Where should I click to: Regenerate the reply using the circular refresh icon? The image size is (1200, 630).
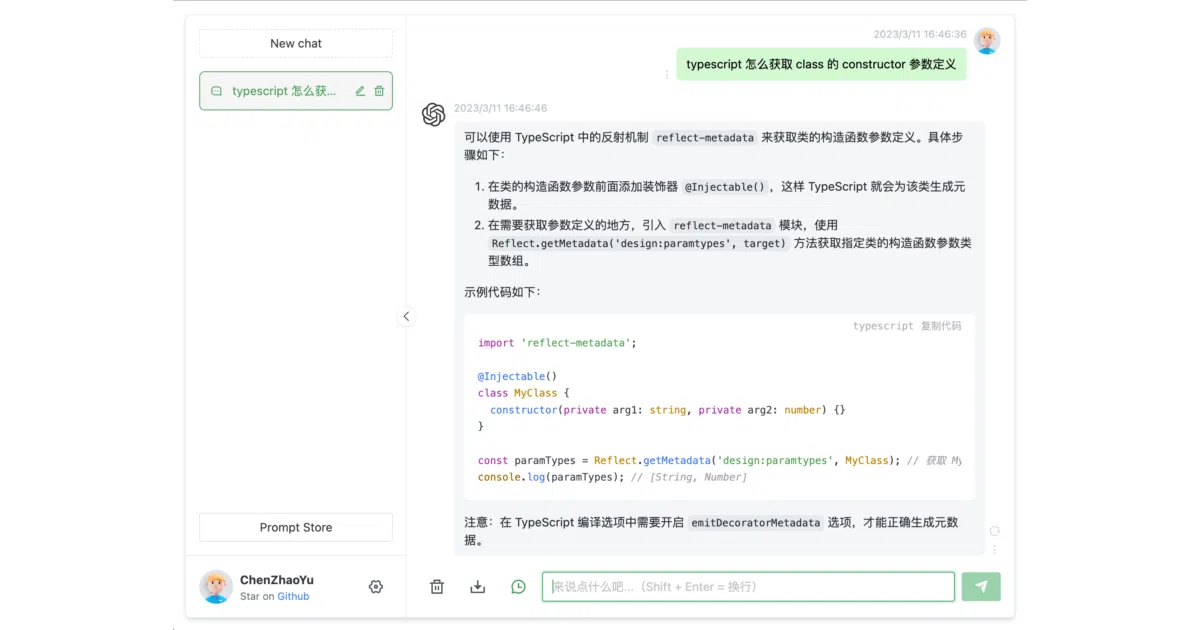(x=994, y=531)
